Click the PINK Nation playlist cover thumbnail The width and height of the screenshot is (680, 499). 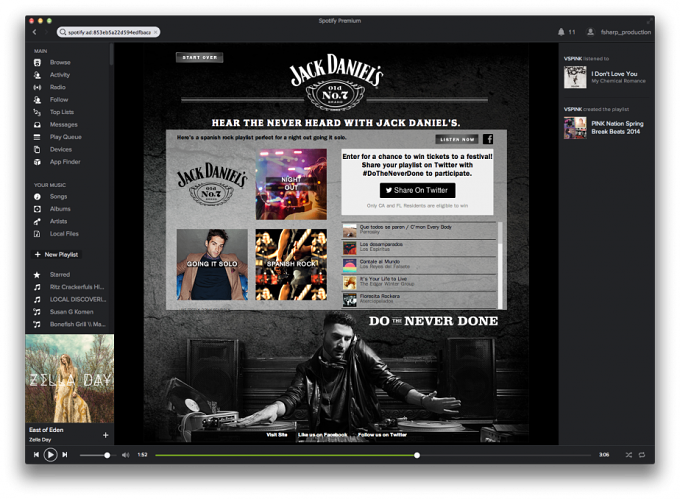[575, 127]
